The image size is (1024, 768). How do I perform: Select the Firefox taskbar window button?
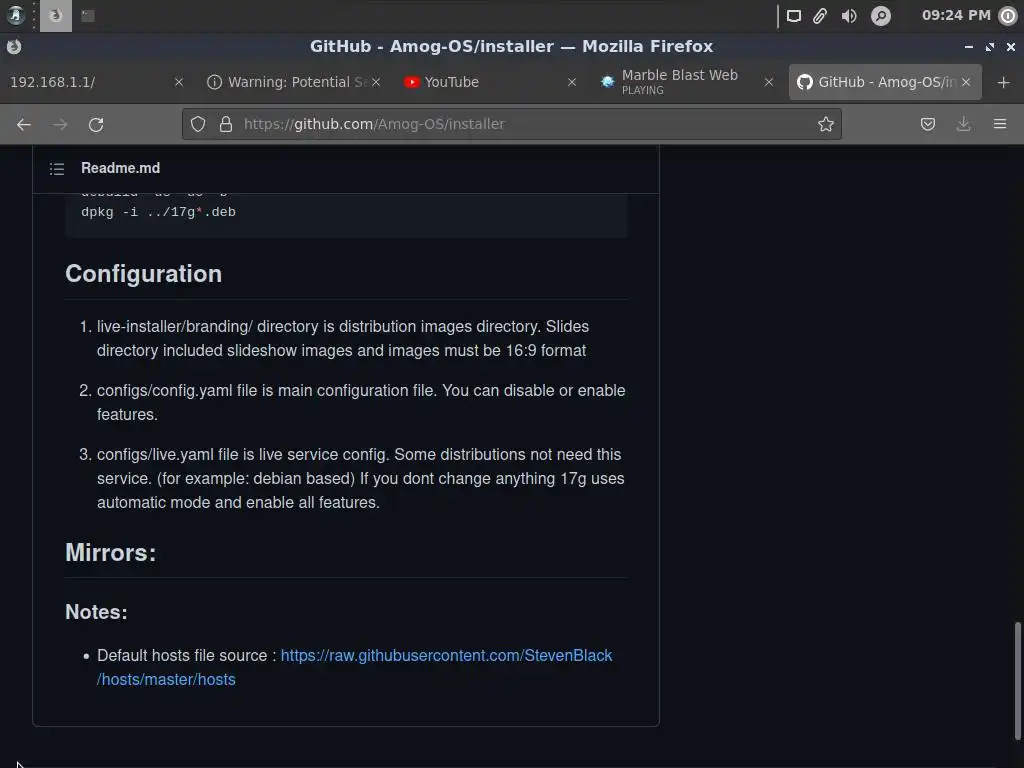[56, 16]
